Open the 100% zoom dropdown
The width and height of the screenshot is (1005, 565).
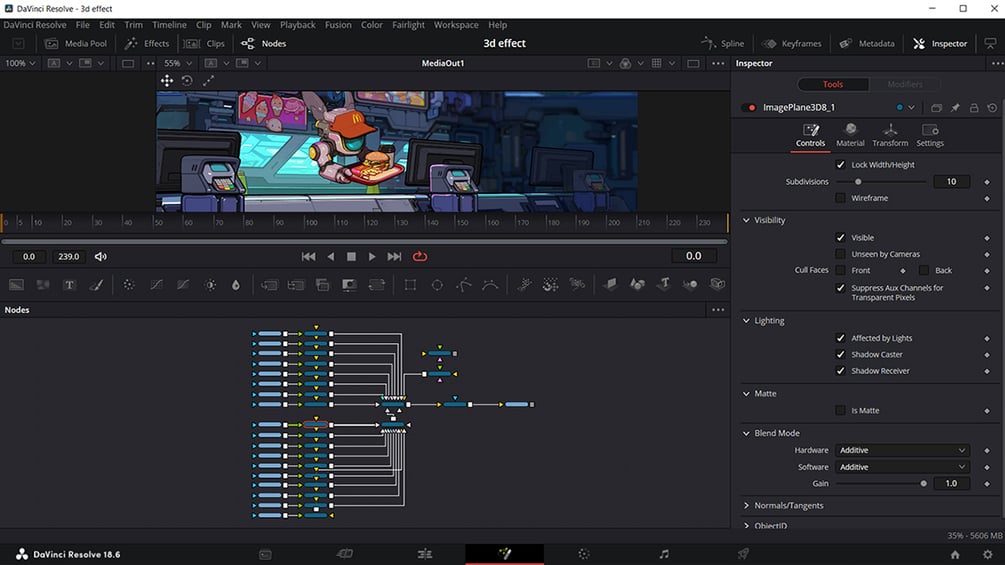click(20, 63)
